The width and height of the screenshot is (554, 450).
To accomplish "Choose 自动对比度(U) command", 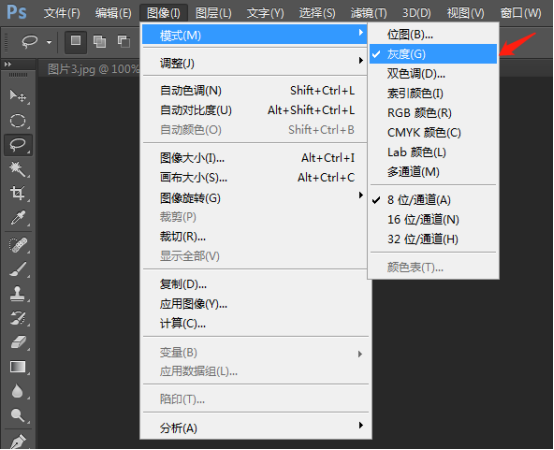I will pyautogui.click(x=254, y=110).
